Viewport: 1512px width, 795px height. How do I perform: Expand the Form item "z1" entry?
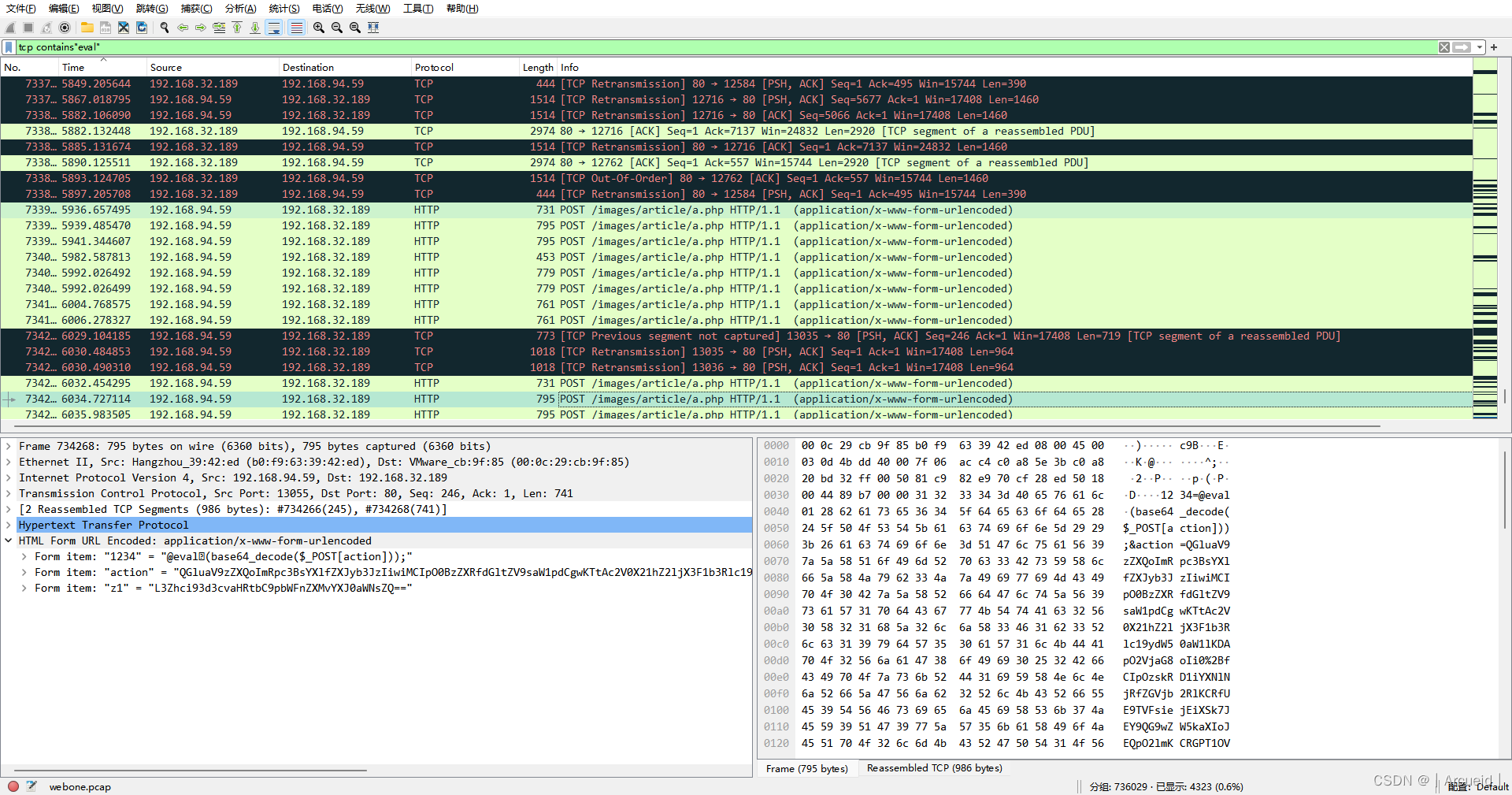[x=24, y=589]
